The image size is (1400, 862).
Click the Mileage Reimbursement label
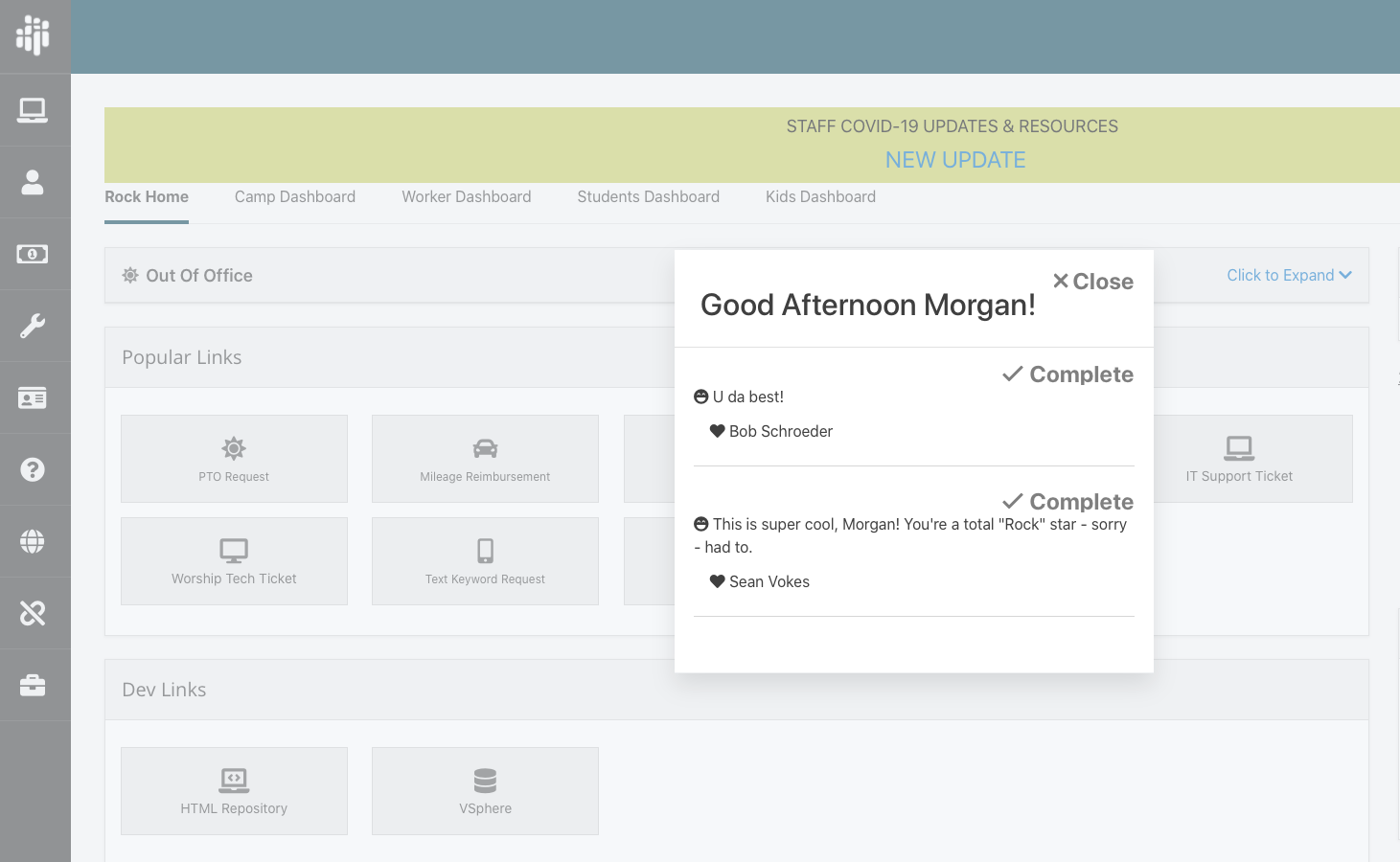point(485,477)
